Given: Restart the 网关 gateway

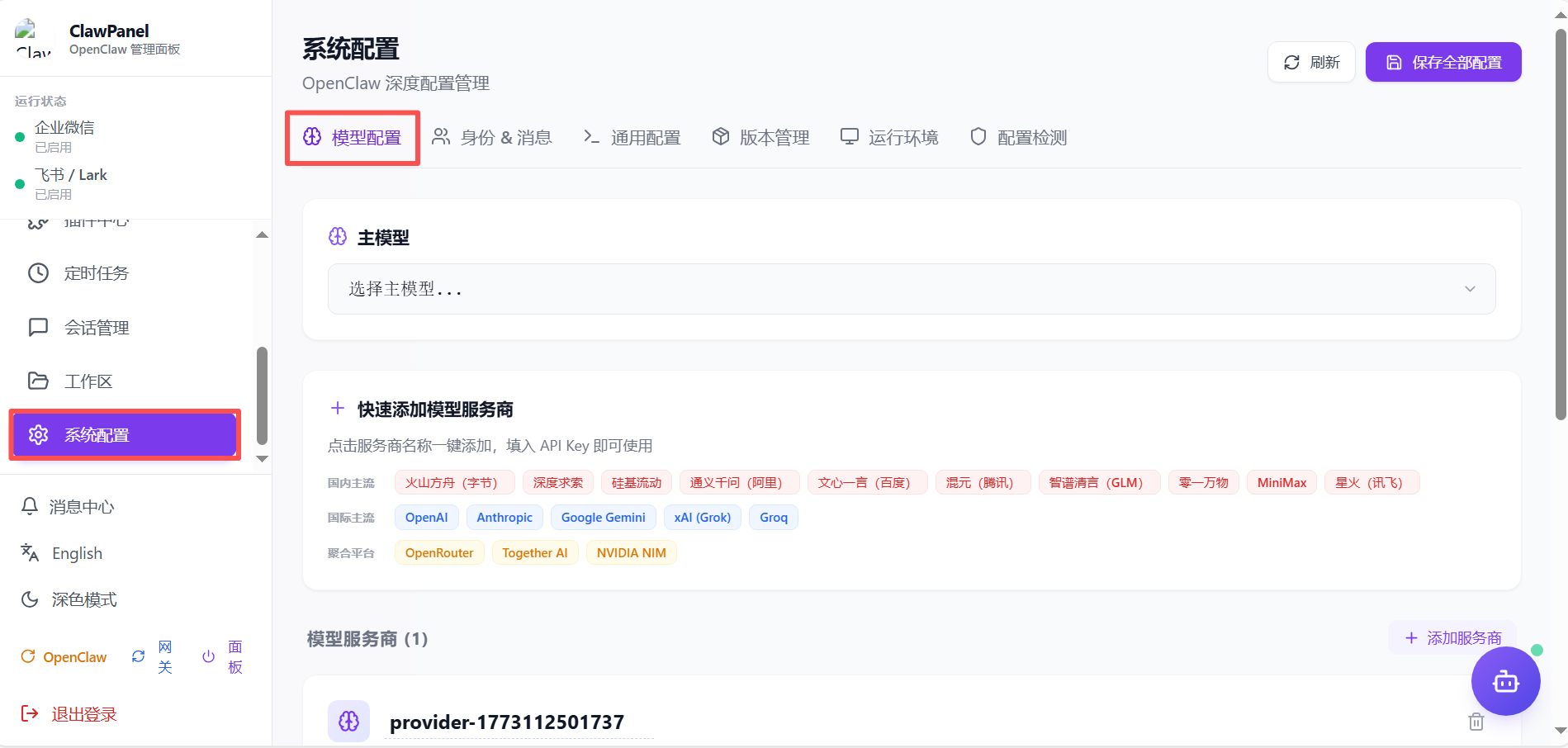Looking at the screenshot, I should tap(153, 657).
